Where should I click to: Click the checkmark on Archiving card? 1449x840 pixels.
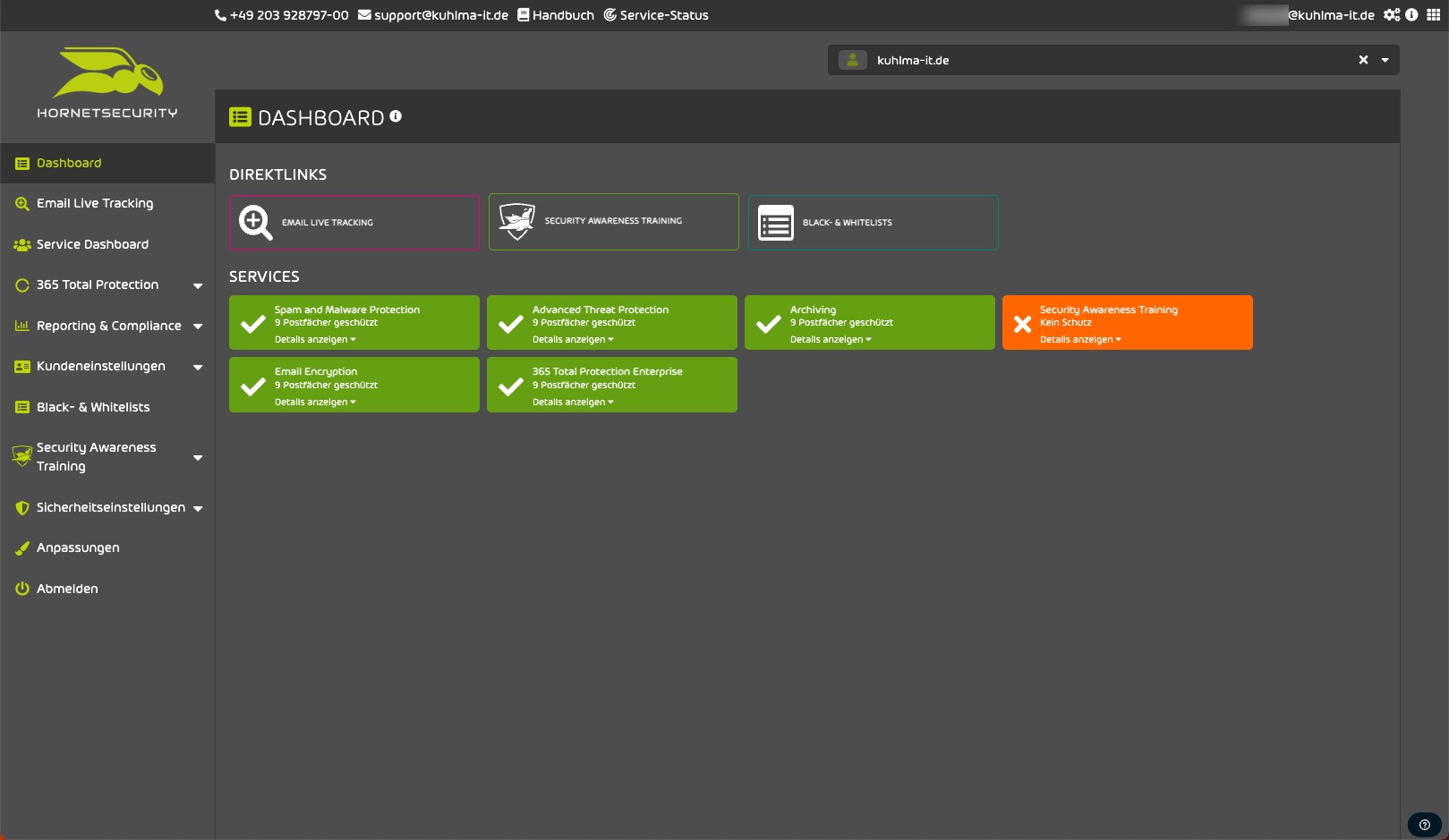point(769,324)
